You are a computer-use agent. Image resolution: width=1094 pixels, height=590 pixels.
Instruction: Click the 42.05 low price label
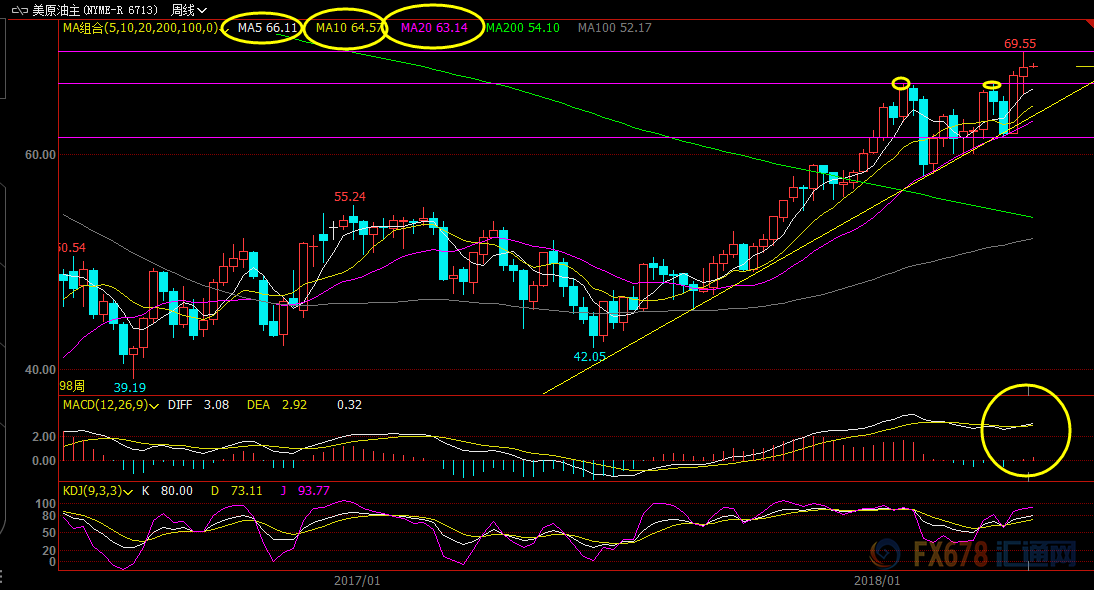click(589, 356)
